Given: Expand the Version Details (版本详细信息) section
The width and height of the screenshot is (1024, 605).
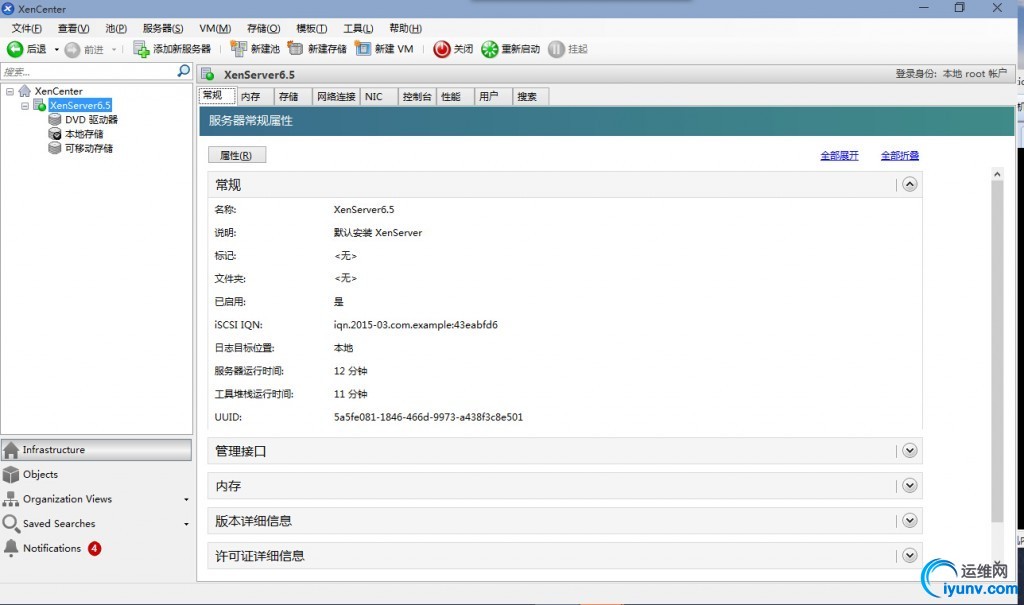Looking at the screenshot, I should click(910, 521).
